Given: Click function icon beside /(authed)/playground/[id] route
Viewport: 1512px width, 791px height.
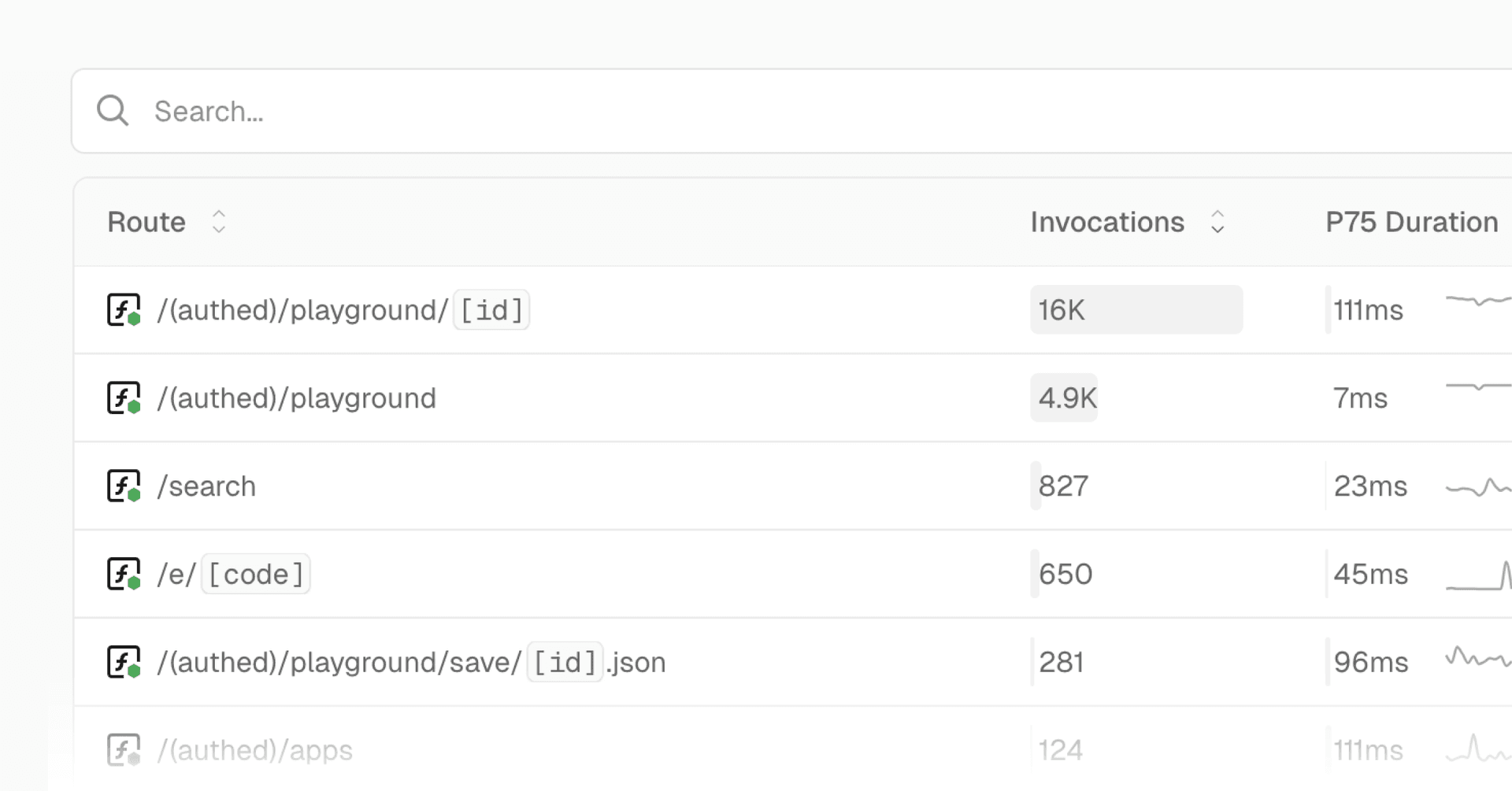Looking at the screenshot, I should click(124, 310).
